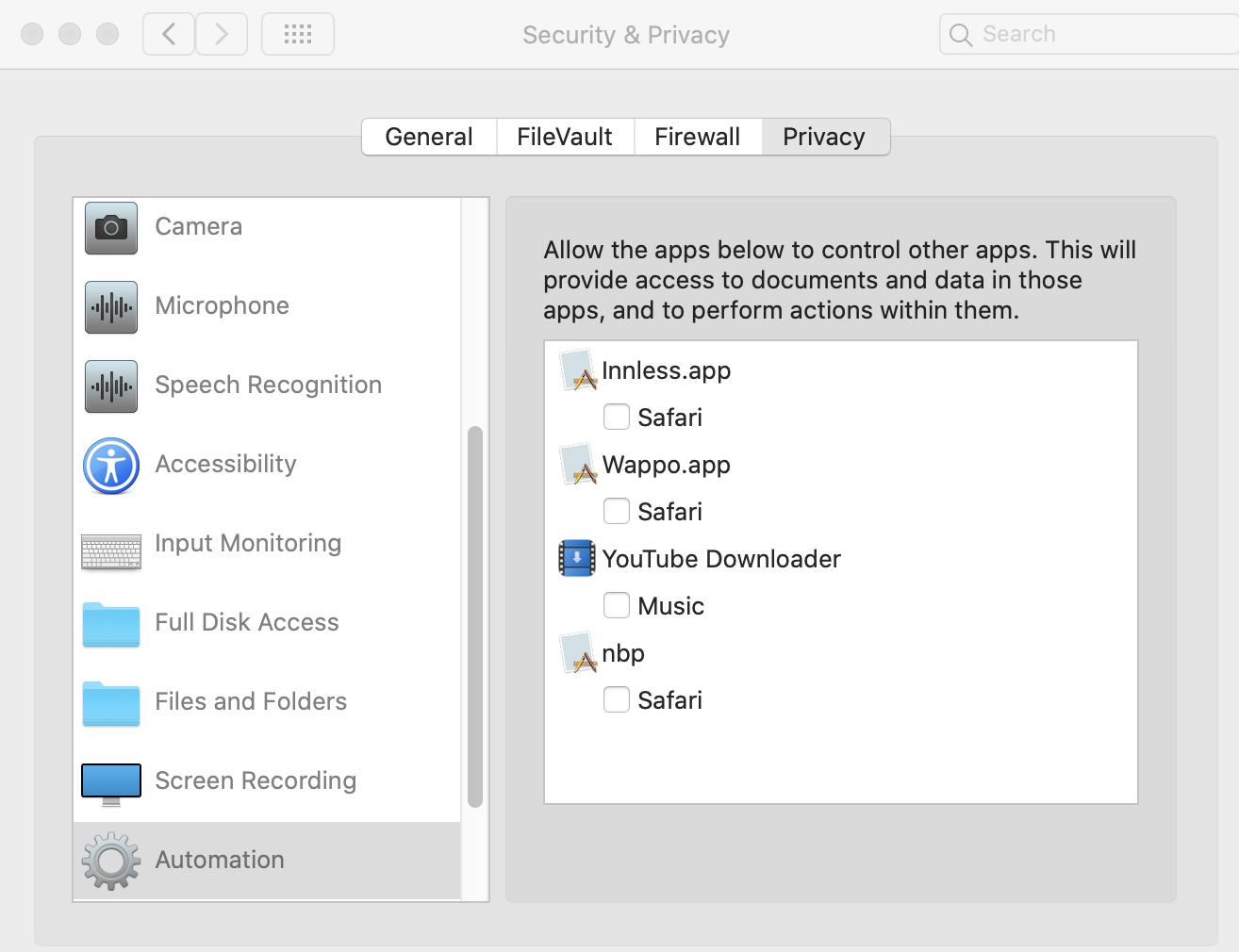Select the Camera icon in privacy list
This screenshot has width=1239, height=952.
pos(111,228)
